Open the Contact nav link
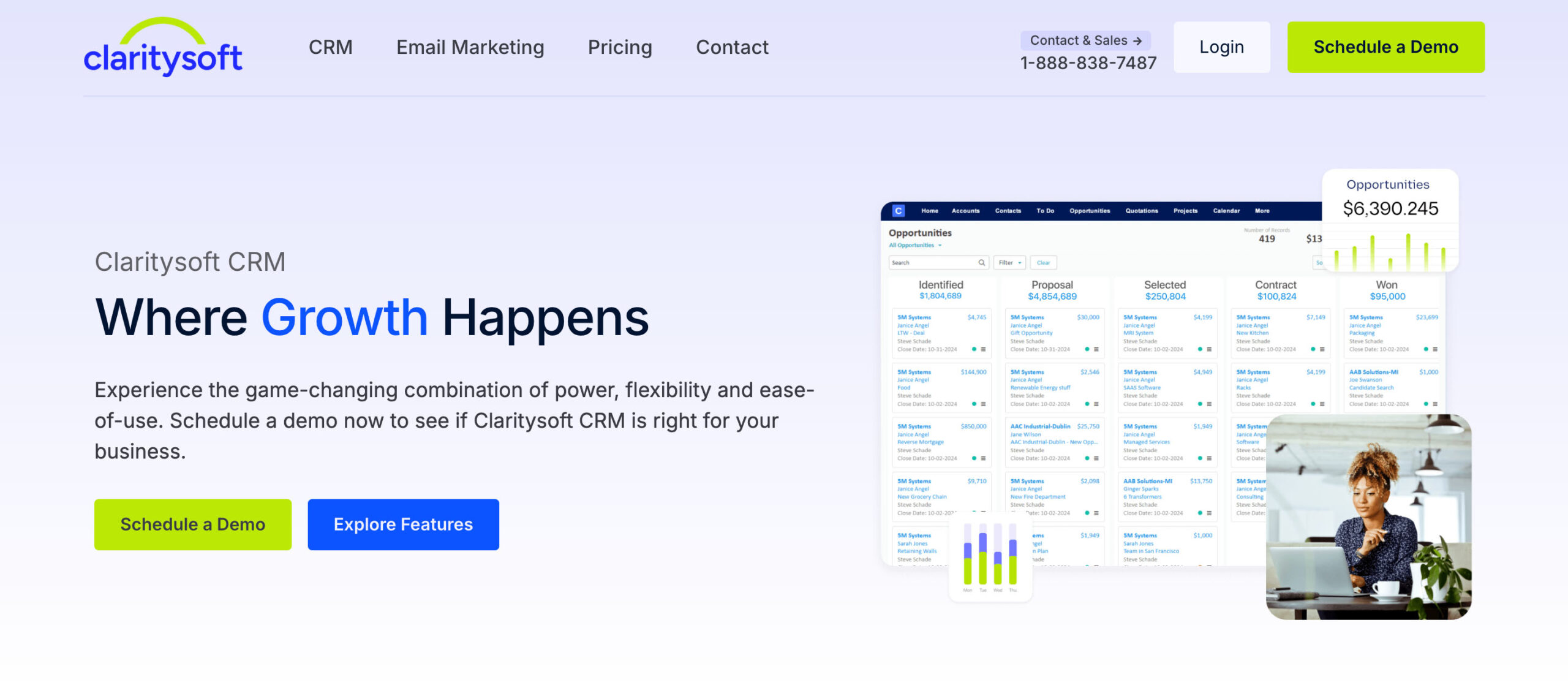 [x=732, y=47]
